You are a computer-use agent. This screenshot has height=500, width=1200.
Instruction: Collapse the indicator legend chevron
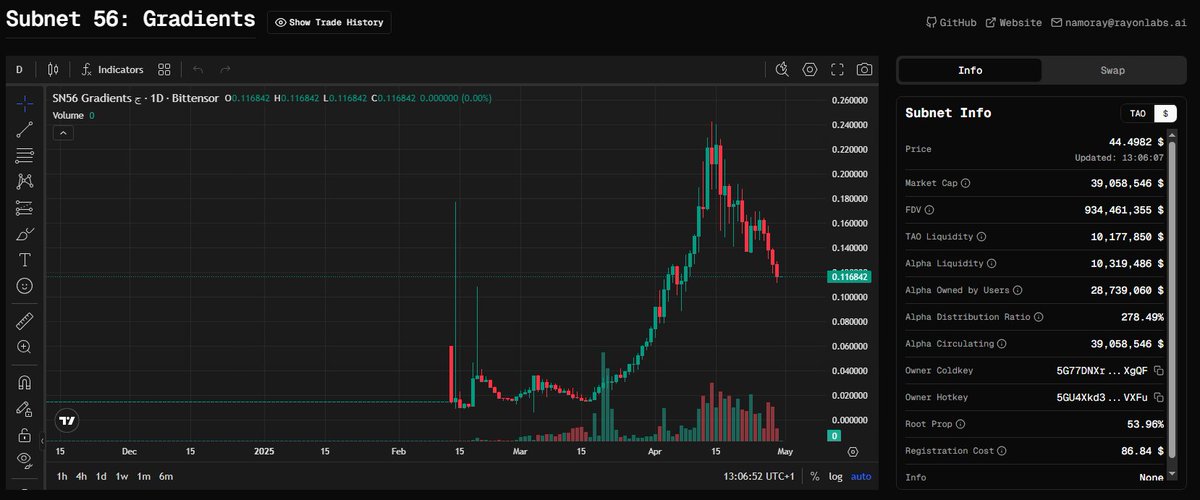click(63, 132)
